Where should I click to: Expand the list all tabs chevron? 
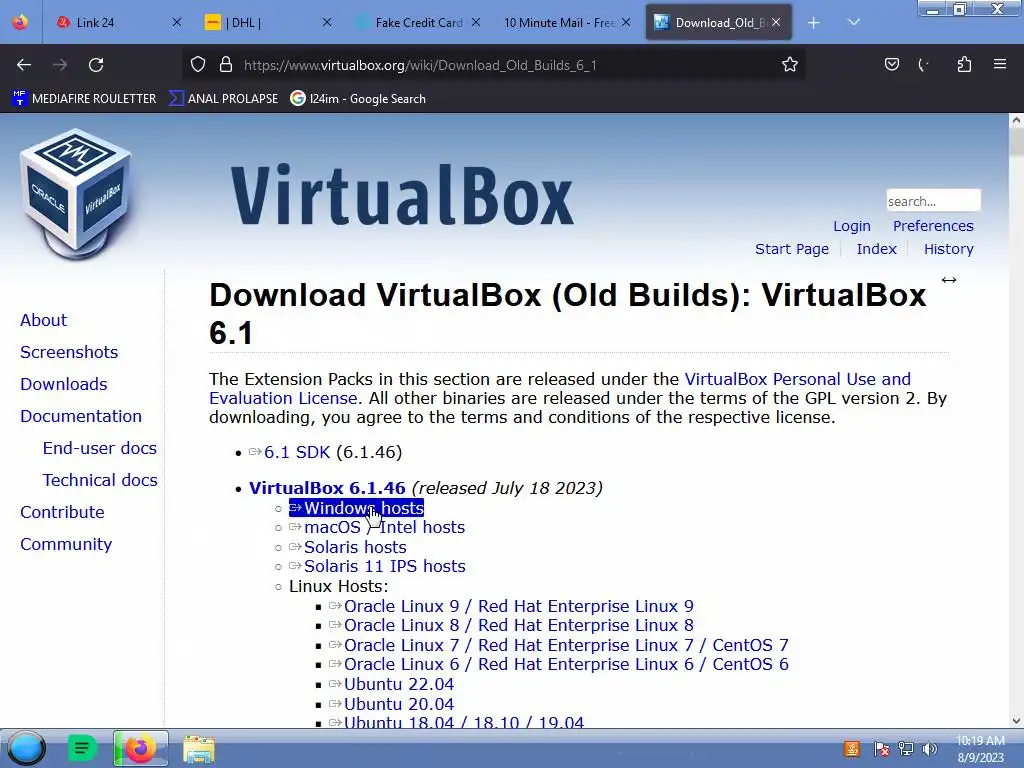pyautogui.click(x=854, y=22)
